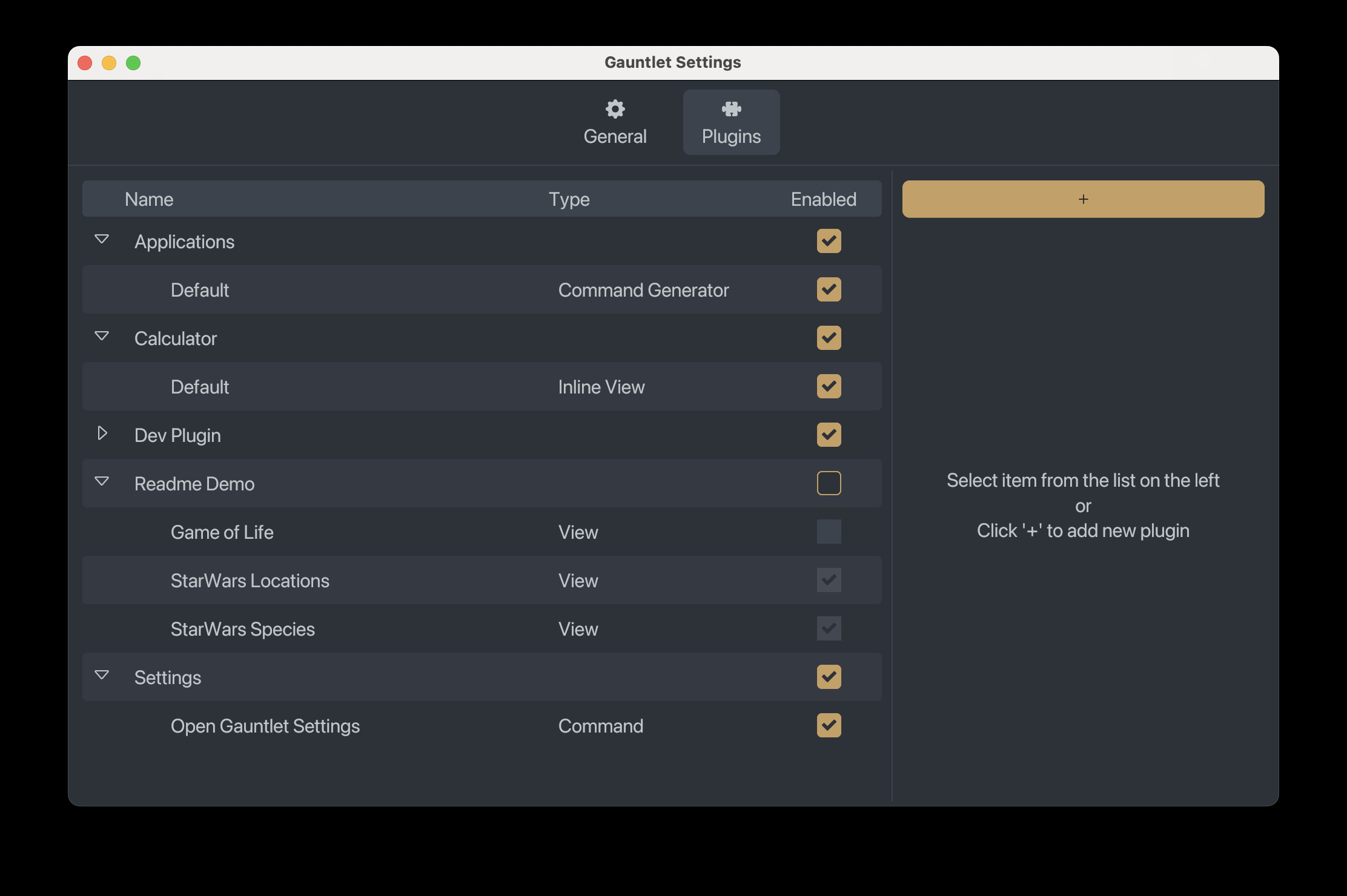Click the plus icon to add plugin
1347x896 pixels.
1083,199
